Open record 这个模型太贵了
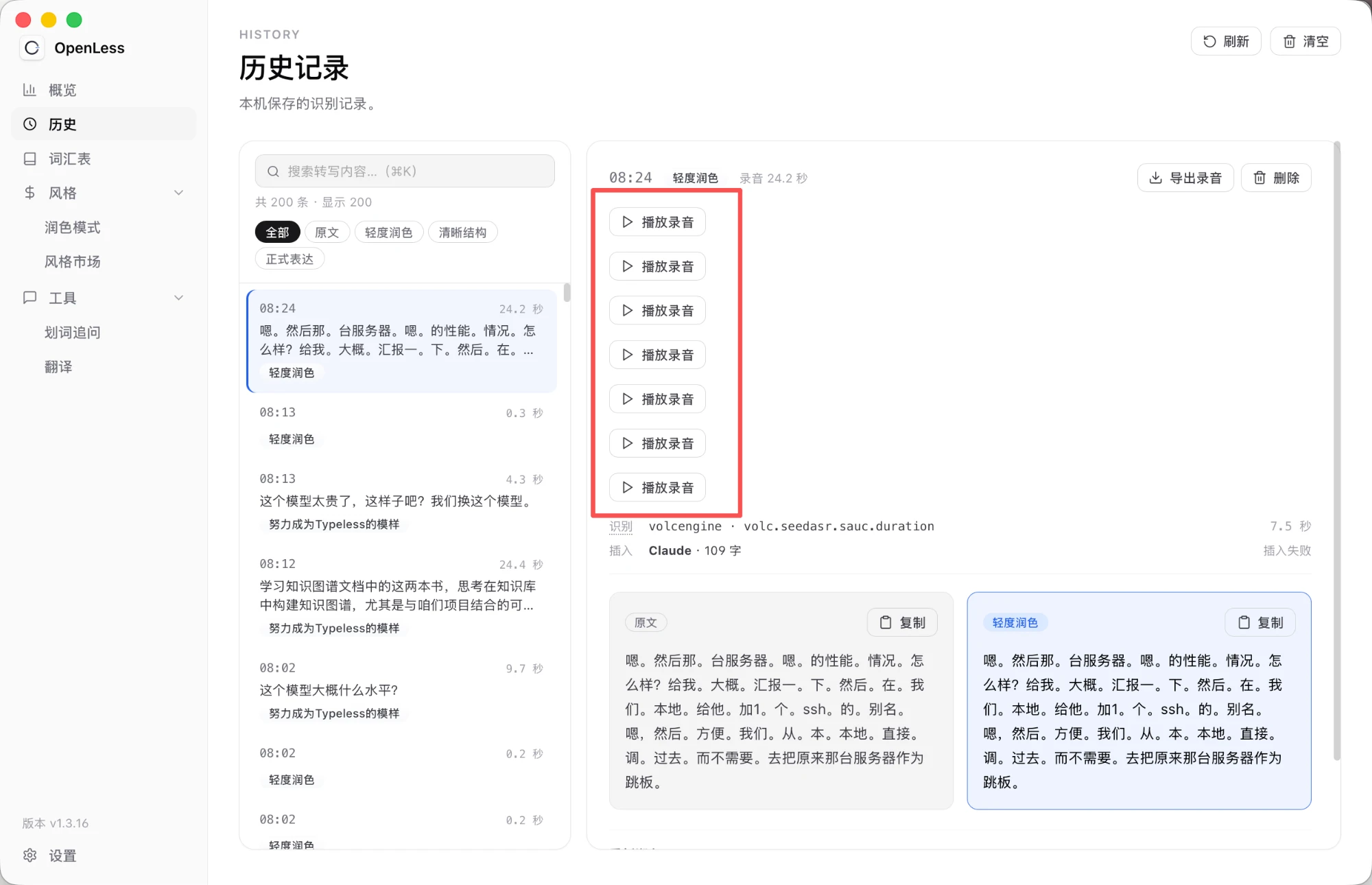The image size is (1372, 885). tap(402, 502)
